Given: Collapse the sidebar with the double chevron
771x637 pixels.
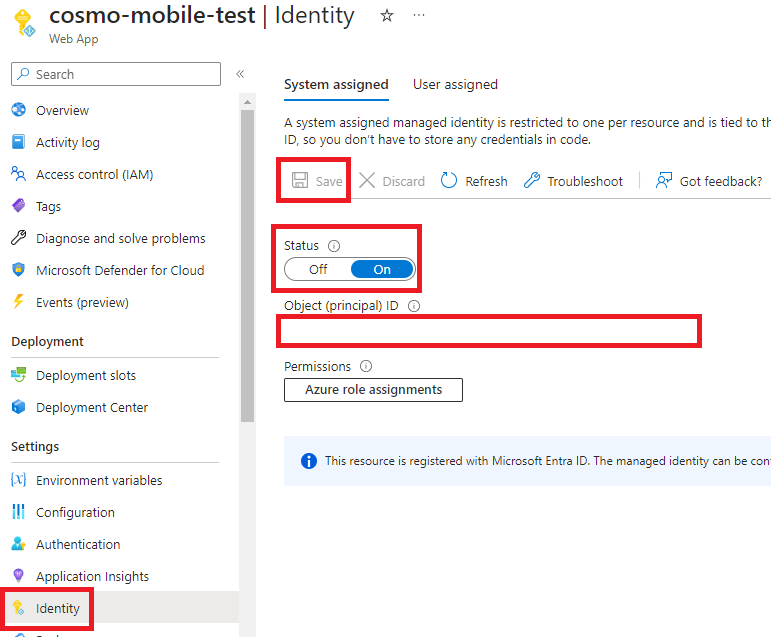Looking at the screenshot, I should pos(240,74).
